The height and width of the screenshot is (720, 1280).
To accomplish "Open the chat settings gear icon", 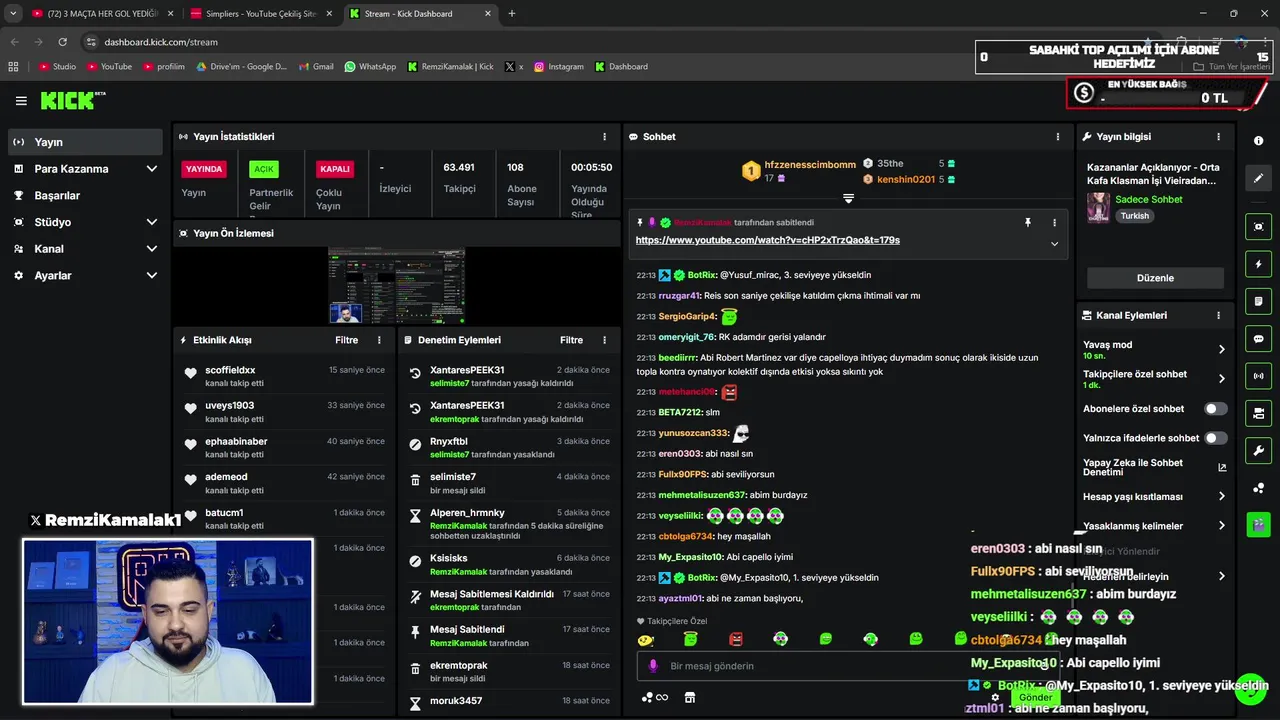I will [x=995, y=697].
